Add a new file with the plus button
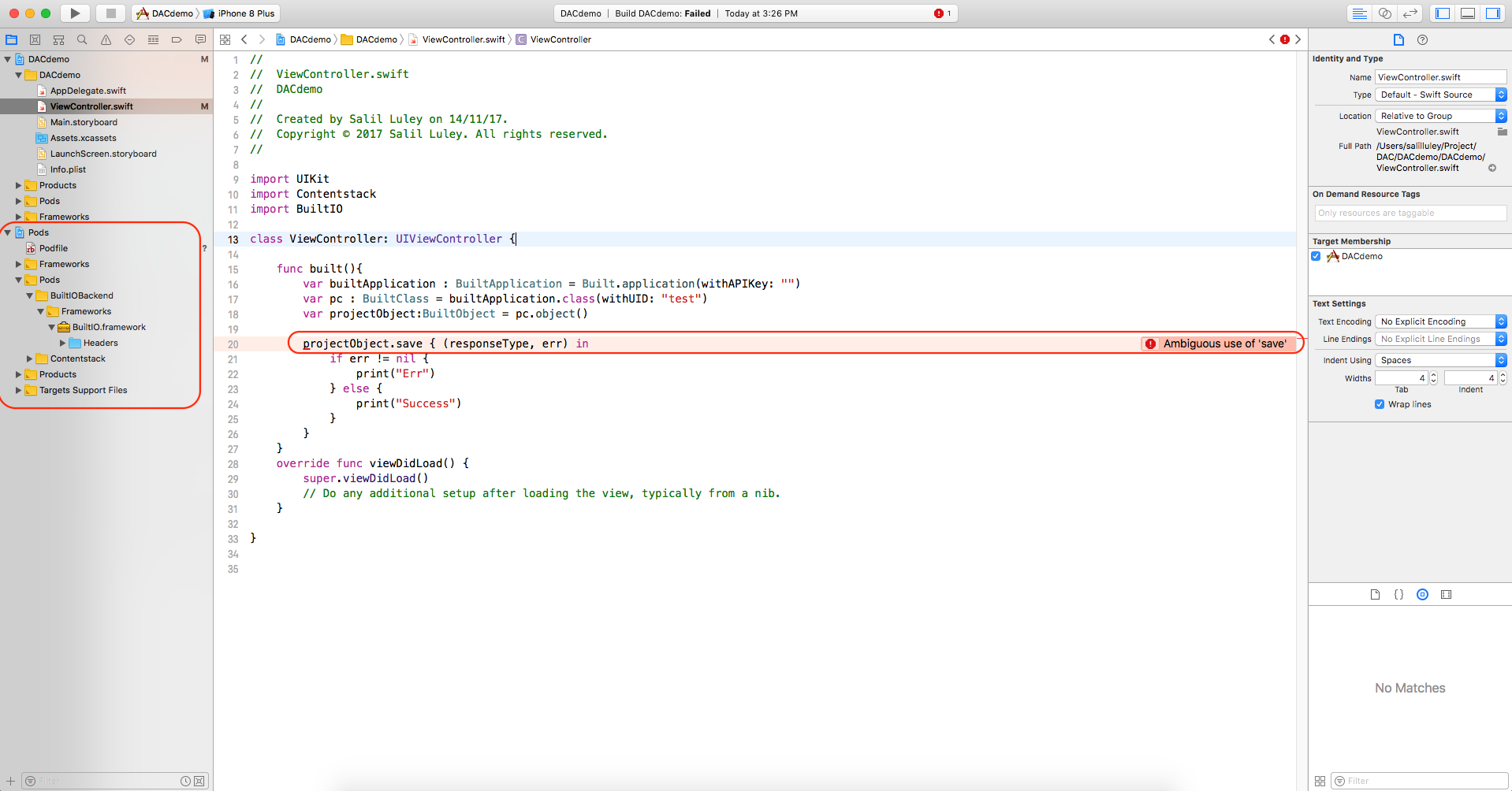This screenshot has height=791, width=1512. click(x=11, y=781)
